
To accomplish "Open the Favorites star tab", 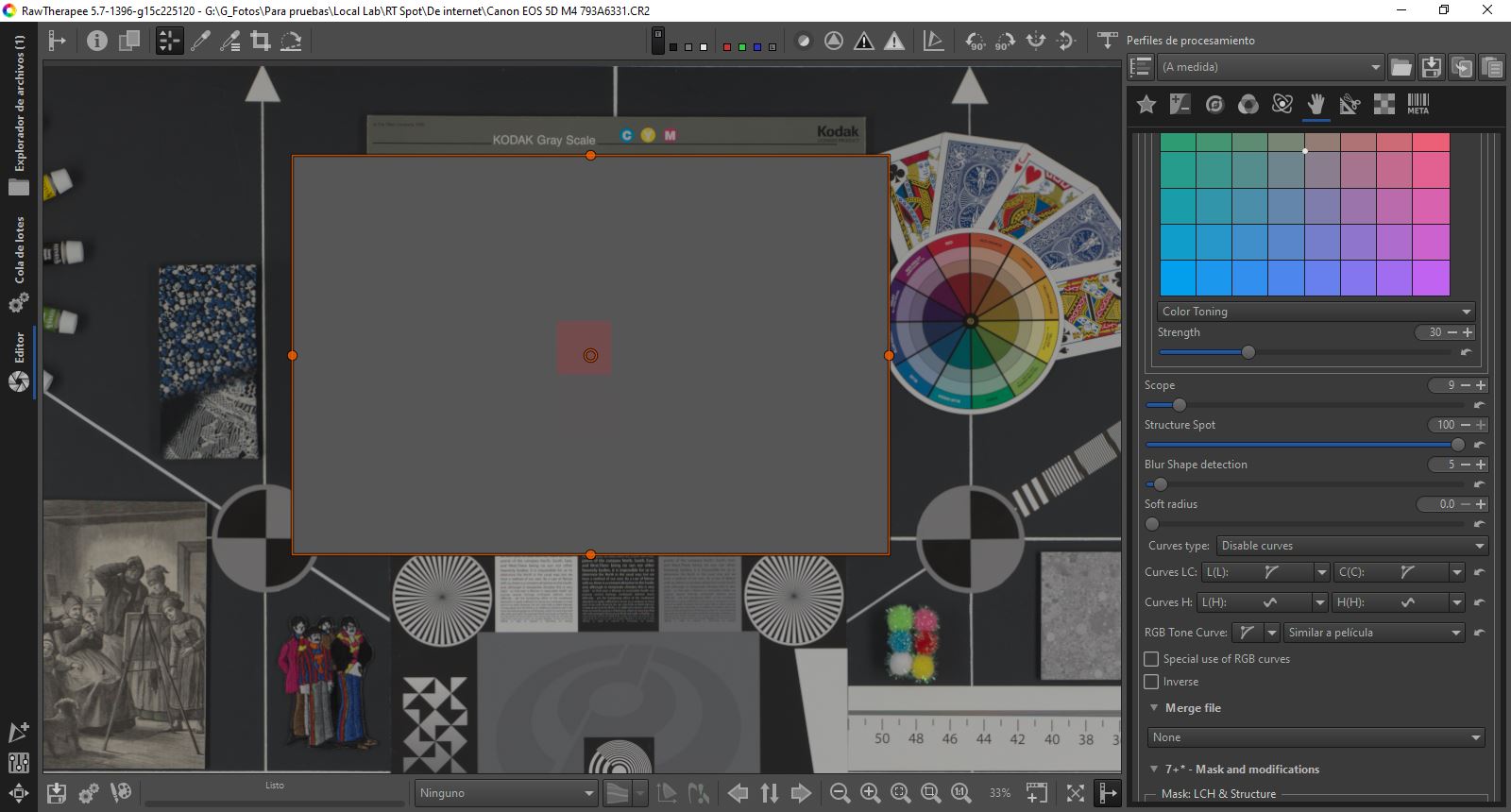I will [x=1146, y=105].
